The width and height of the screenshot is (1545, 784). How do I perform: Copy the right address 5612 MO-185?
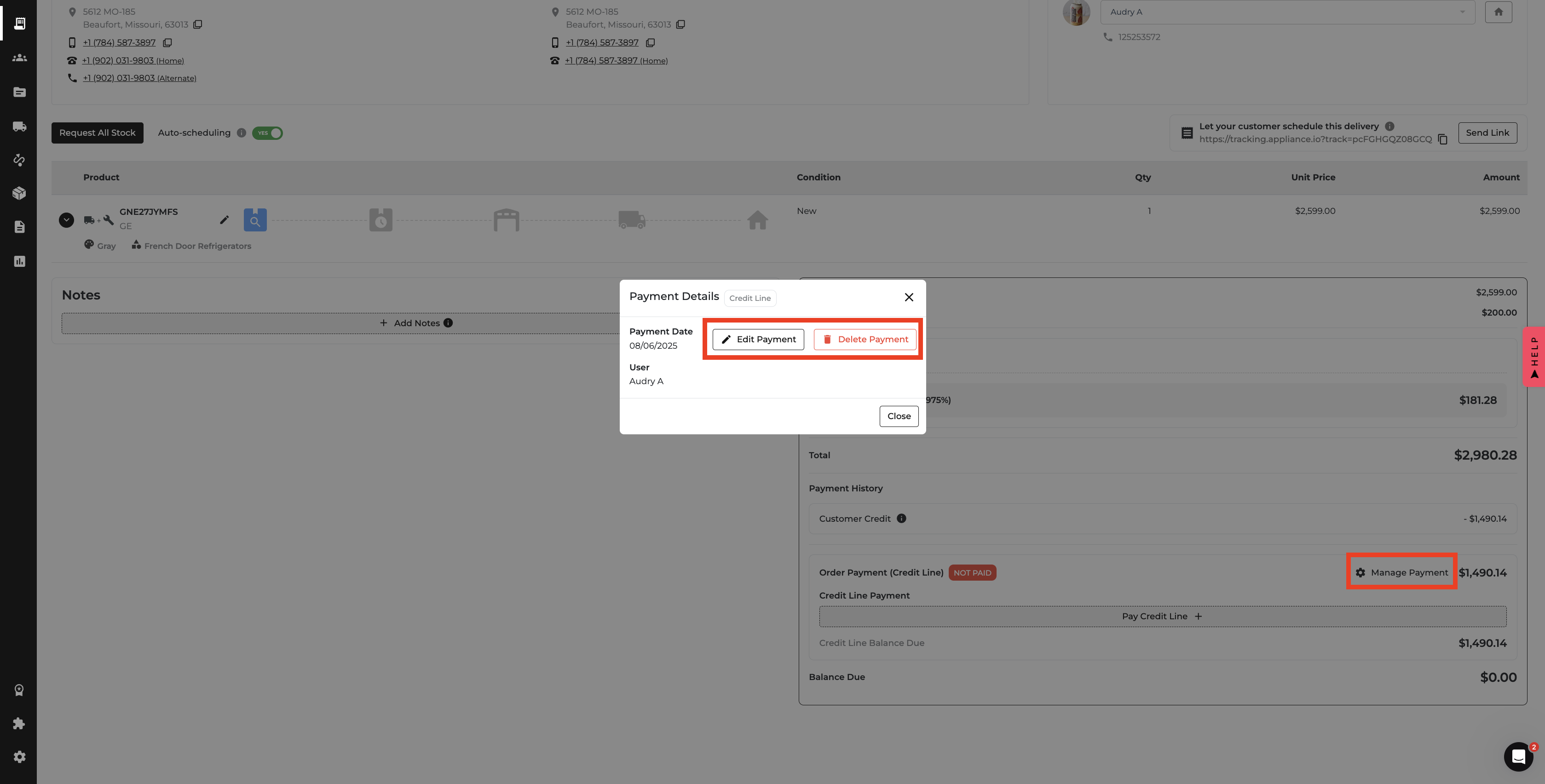[x=680, y=24]
